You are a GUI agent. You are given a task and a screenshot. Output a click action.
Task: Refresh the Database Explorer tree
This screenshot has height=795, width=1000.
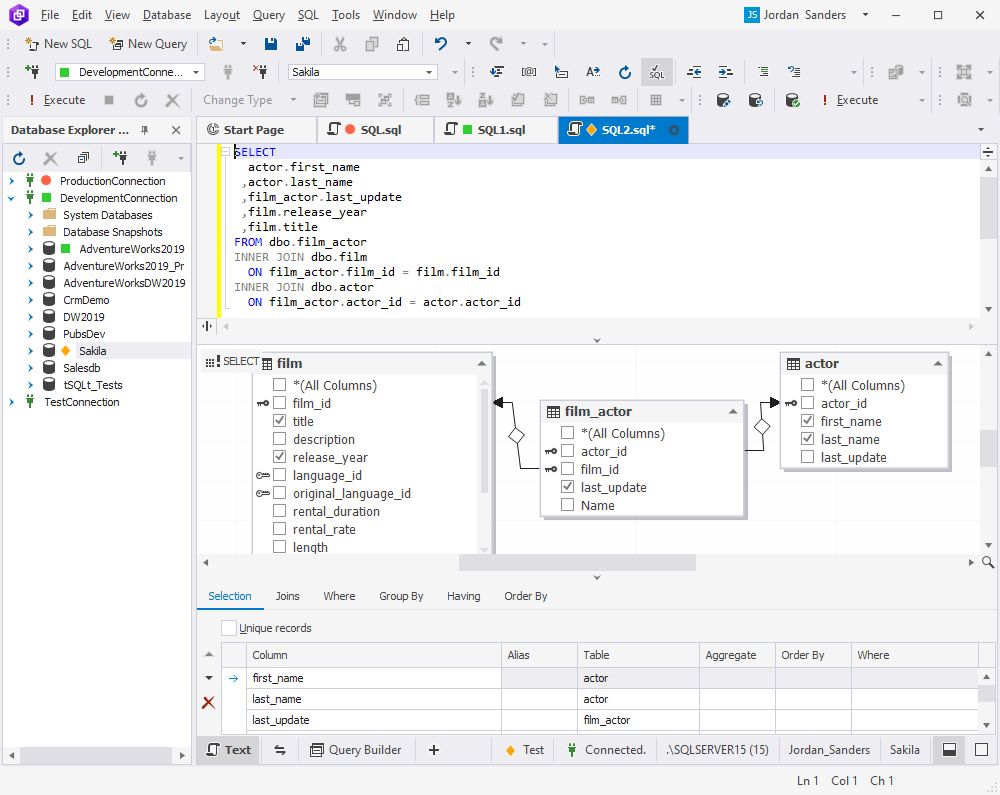(19, 158)
